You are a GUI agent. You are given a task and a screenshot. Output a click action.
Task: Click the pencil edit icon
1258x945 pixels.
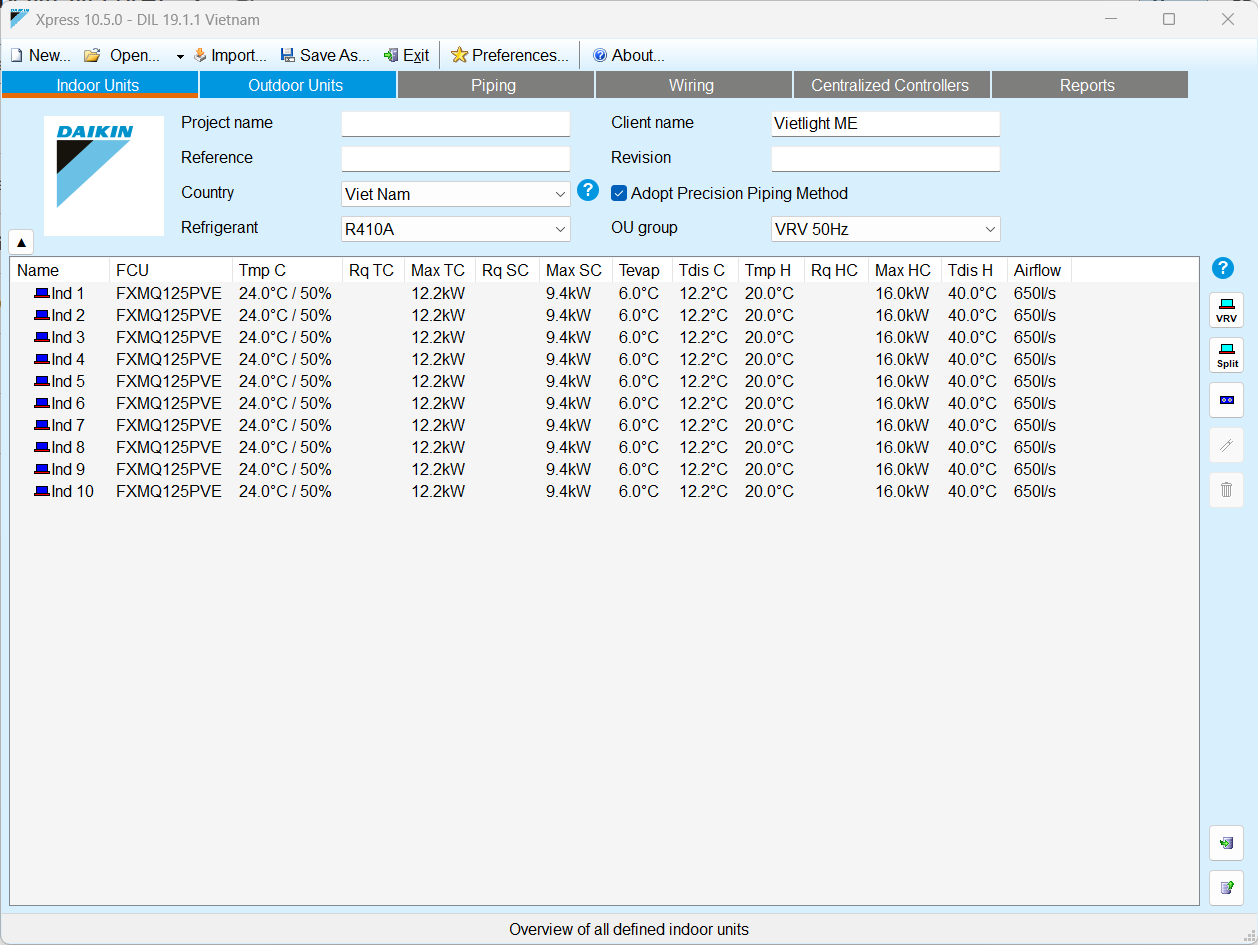(x=1227, y=445)
